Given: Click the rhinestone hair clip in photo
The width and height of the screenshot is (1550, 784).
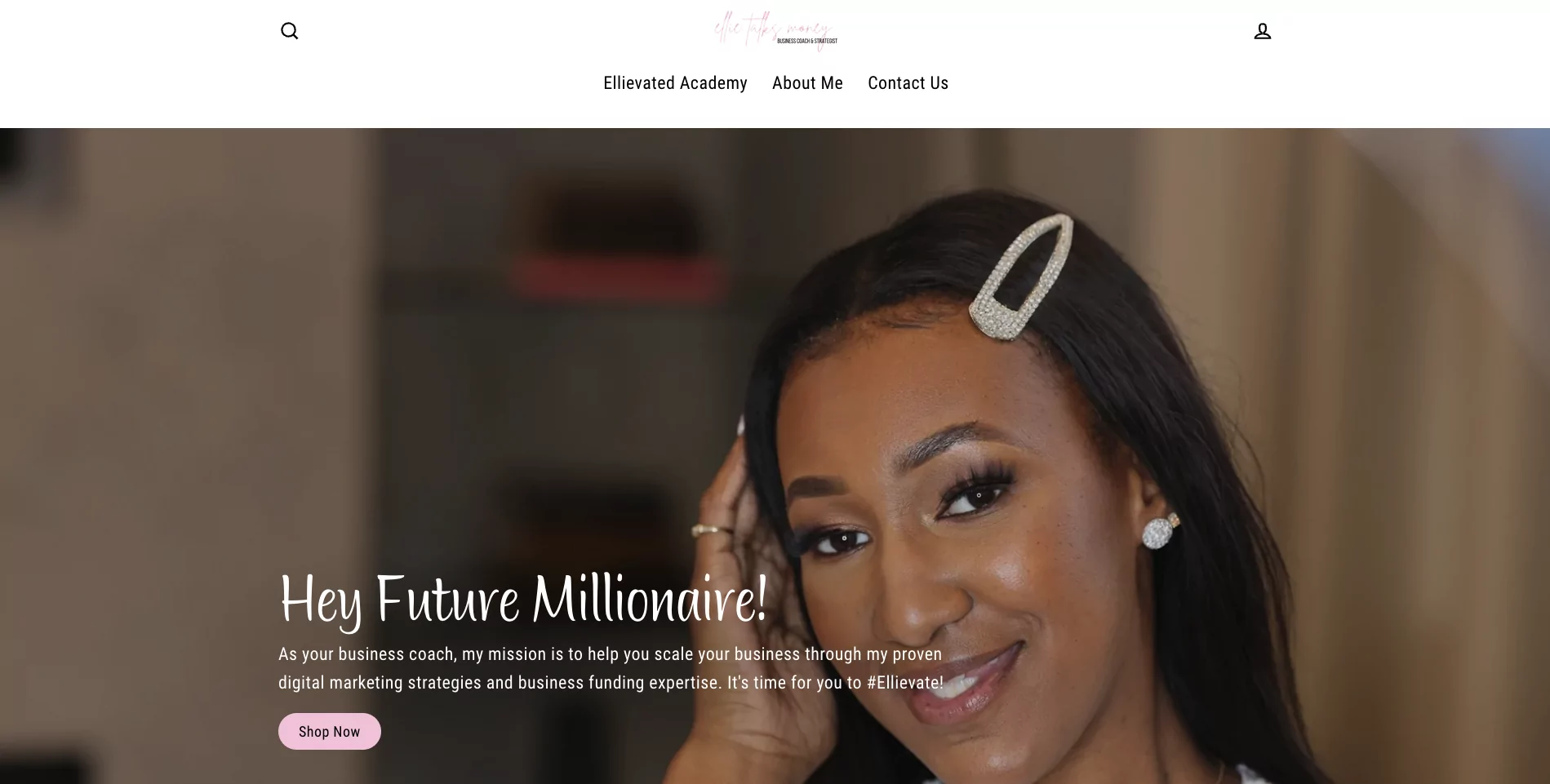Looking at the screenshot, I should click(1021, 276).
